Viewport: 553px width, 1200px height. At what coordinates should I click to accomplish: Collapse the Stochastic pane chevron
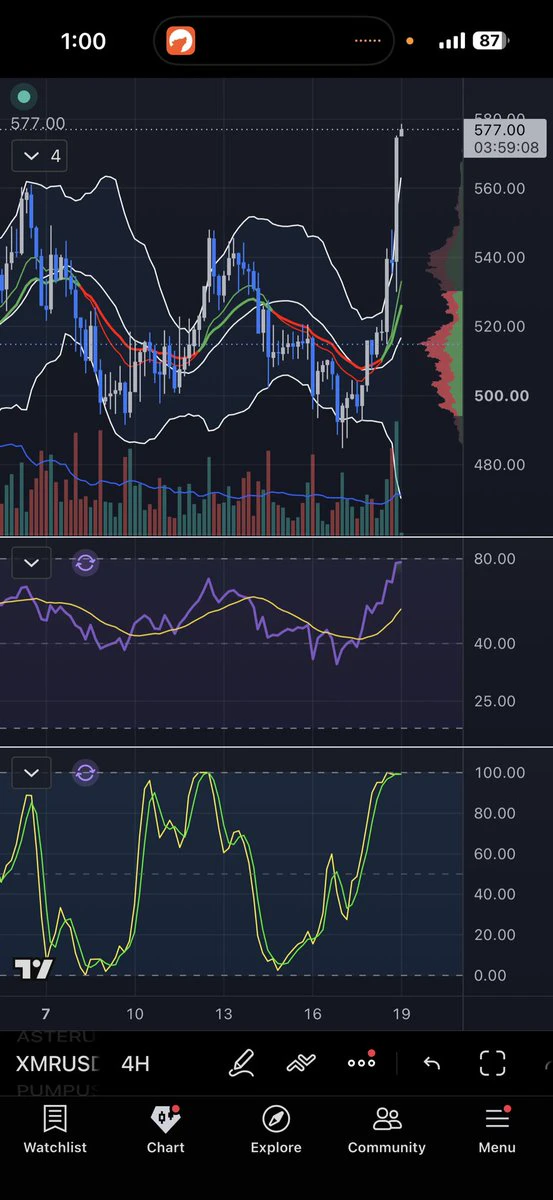coord(32,772)
